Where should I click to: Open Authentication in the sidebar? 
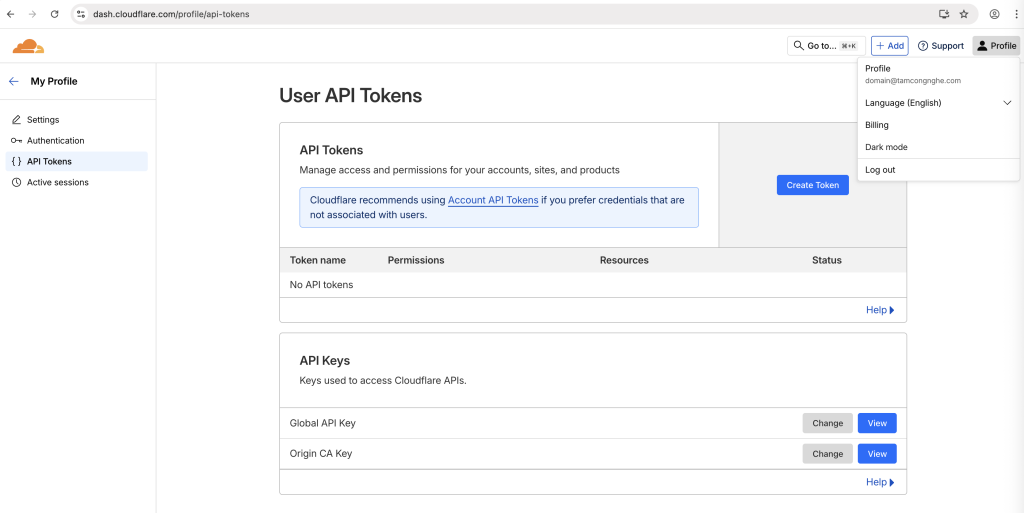coord(56,141)
